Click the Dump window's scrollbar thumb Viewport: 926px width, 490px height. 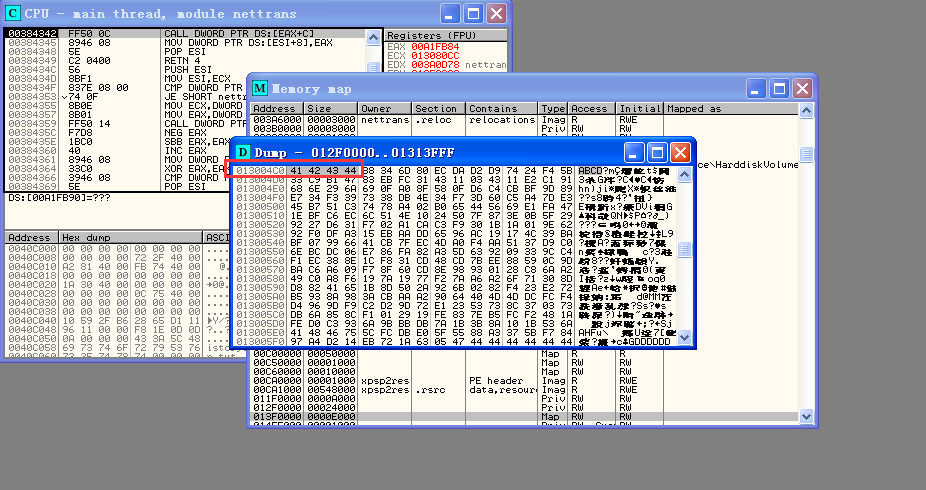[x=684, y=249]
